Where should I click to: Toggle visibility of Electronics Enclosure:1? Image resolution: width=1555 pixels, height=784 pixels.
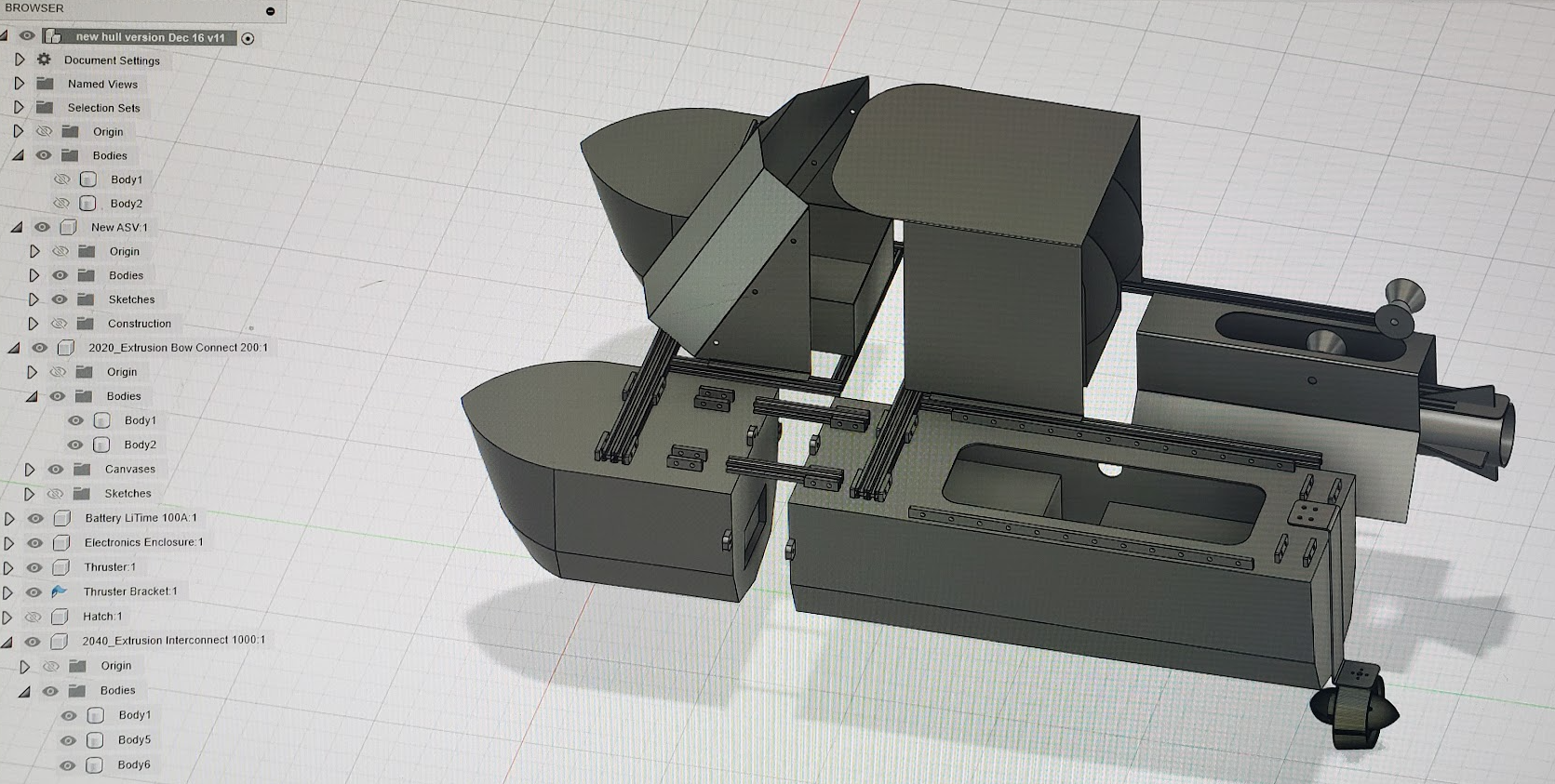34,542
